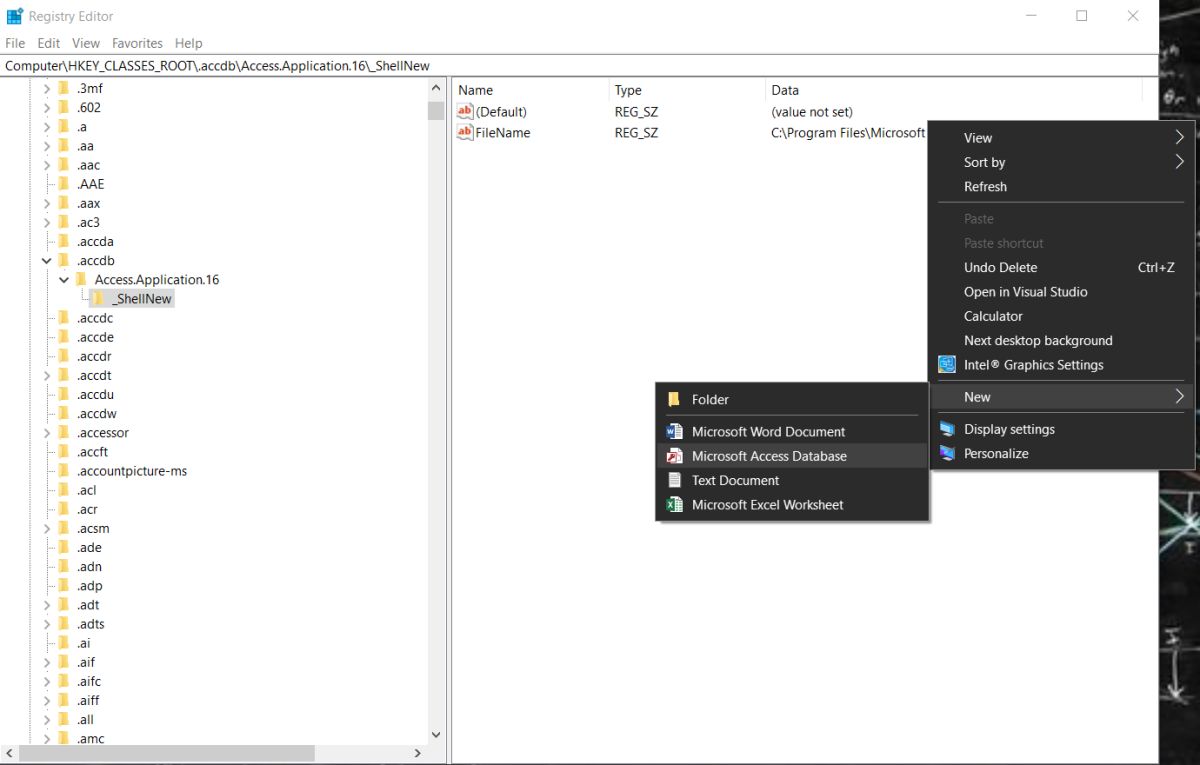Click the Personalize icon in context menu
The width and height of the screenshot is (1200, 765).
[947, 453]
